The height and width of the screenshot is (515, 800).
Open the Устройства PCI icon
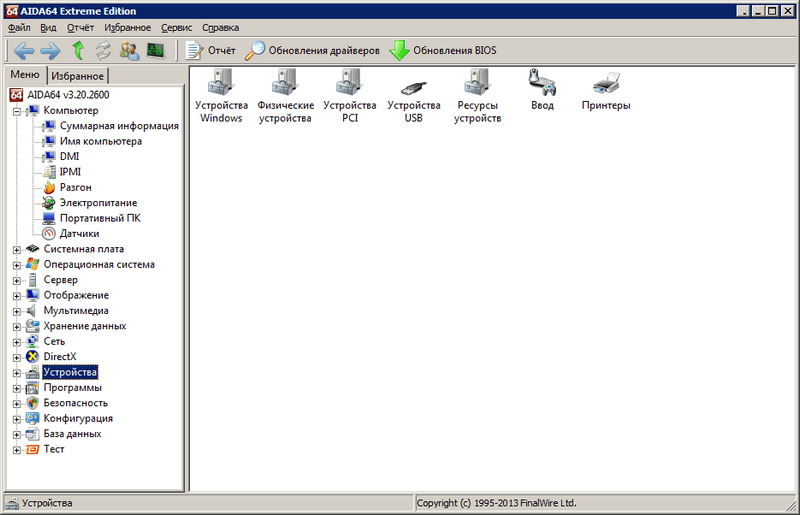(350, 84)
